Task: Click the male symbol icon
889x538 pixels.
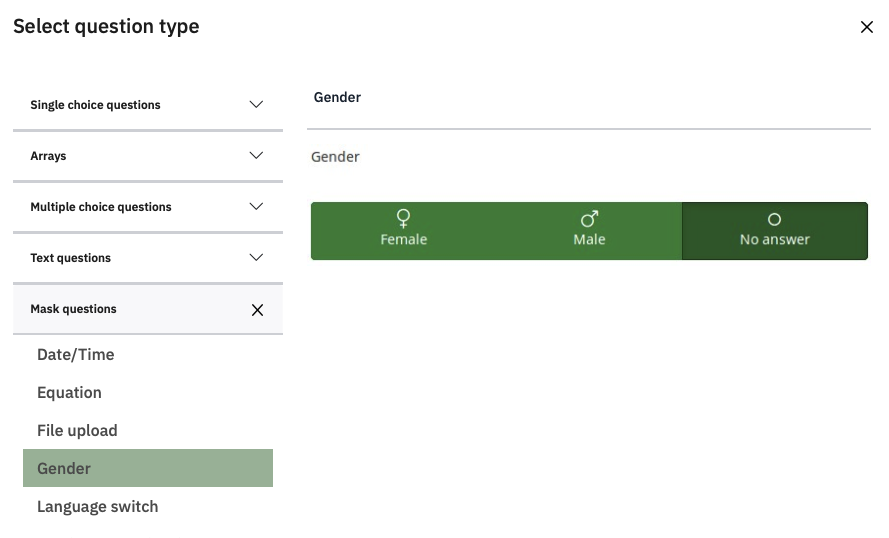Action: pos(589,218)
